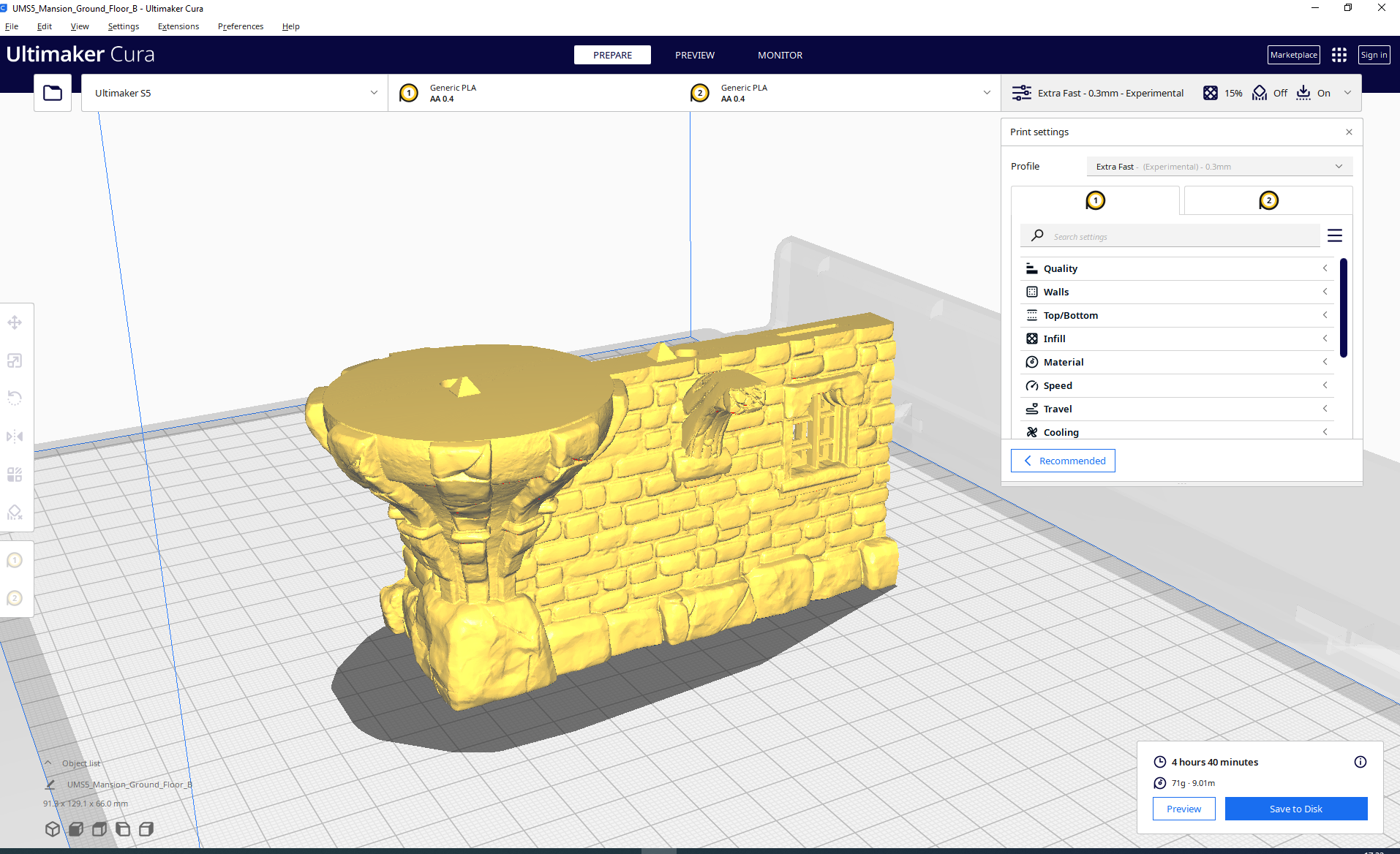Switch to the PREVIEW tab

694,55
